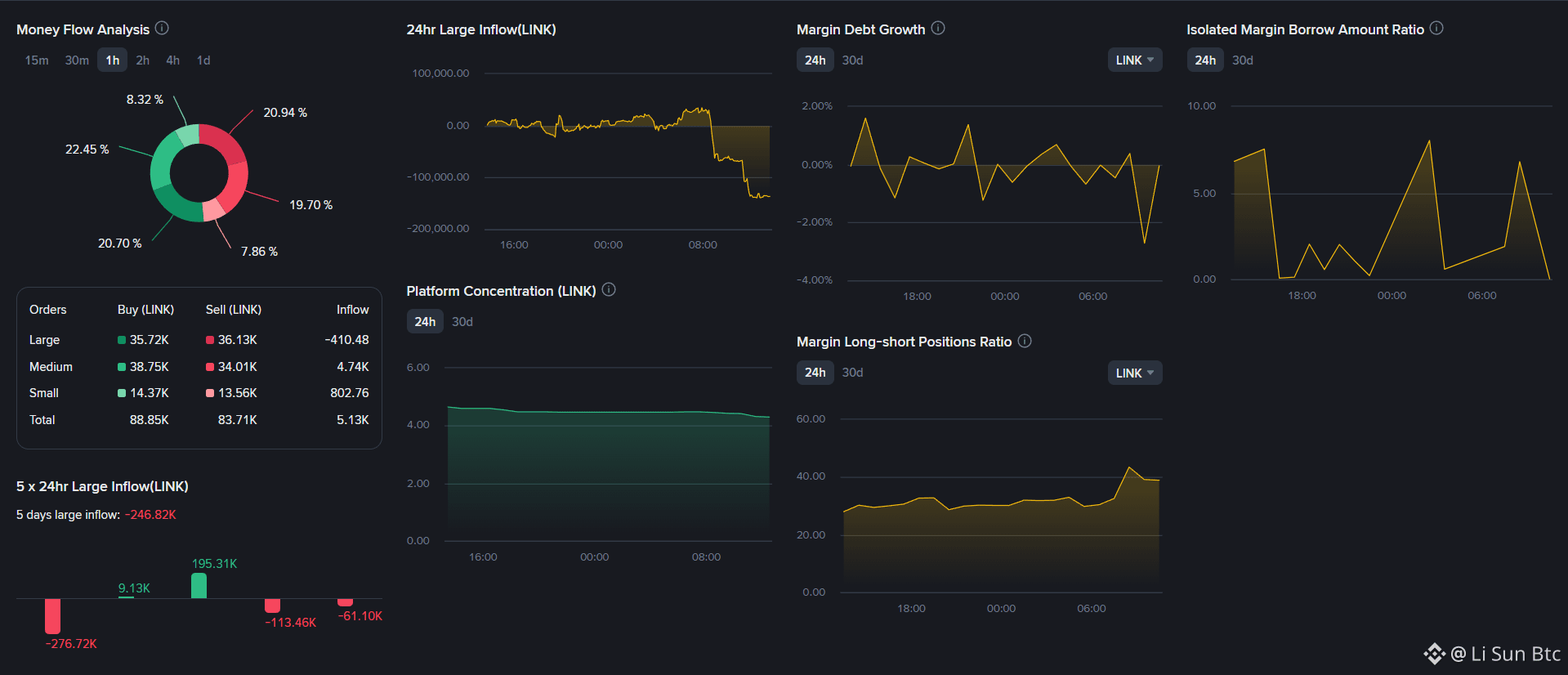The width and height of the screenshot is (1568, 675).
Task: Click the Small inflow value 802.76
Action: 350,393
